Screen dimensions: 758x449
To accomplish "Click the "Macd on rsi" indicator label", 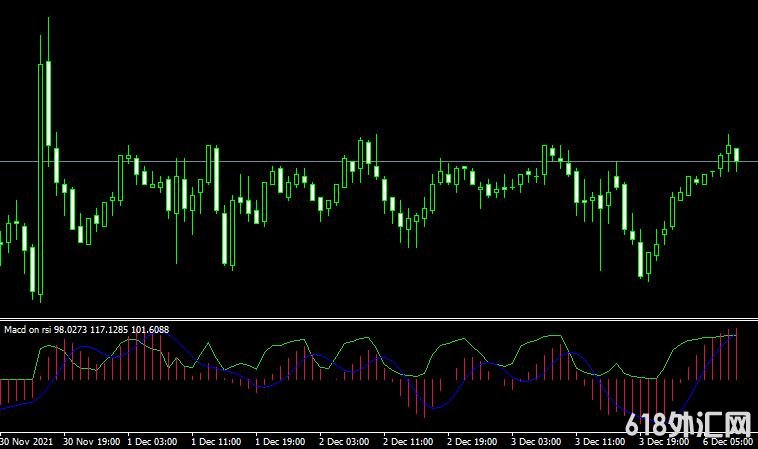I will click(x=87, y=330).
